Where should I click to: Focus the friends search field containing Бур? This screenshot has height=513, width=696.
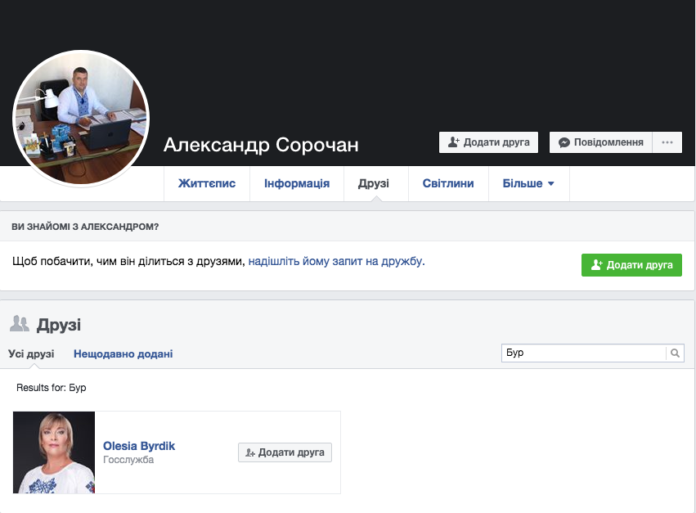click(x=584, y=353)
